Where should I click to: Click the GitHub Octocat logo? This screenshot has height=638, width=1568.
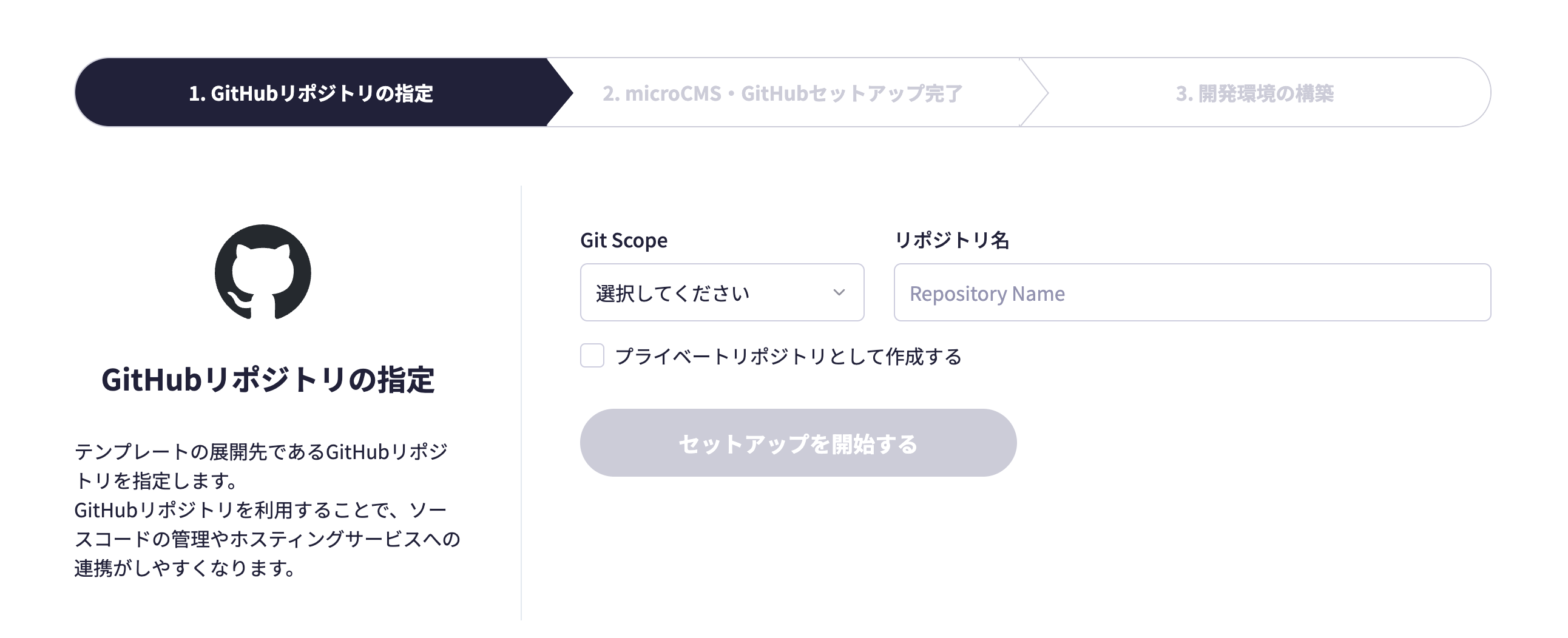263,272
